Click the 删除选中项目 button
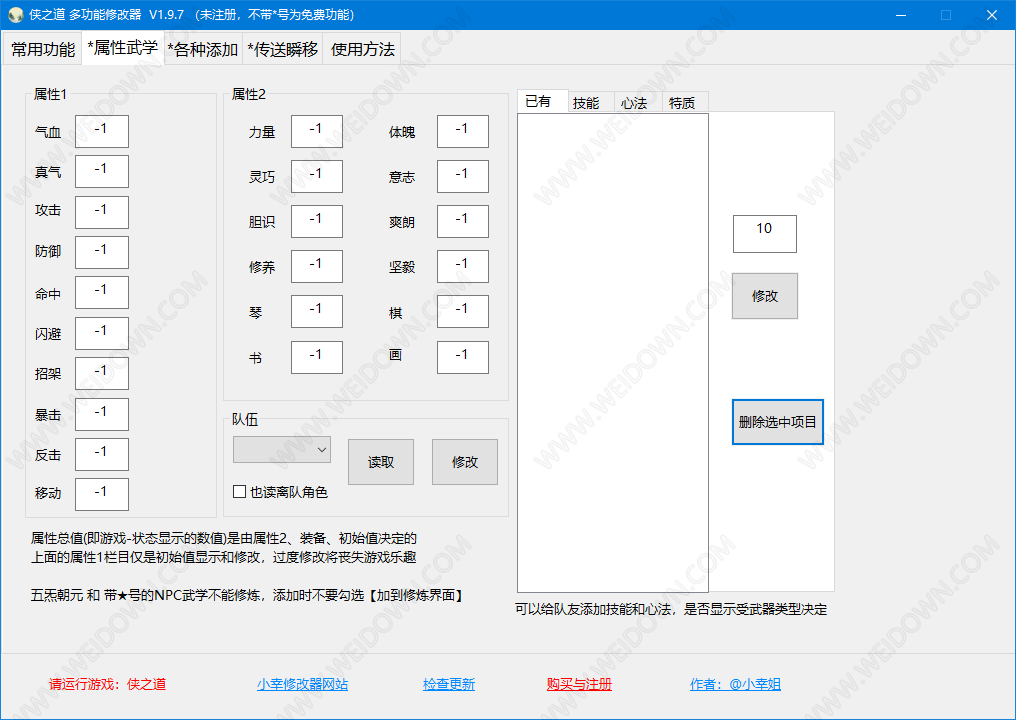Screen dimensions: 1016x720 [778, 422]
